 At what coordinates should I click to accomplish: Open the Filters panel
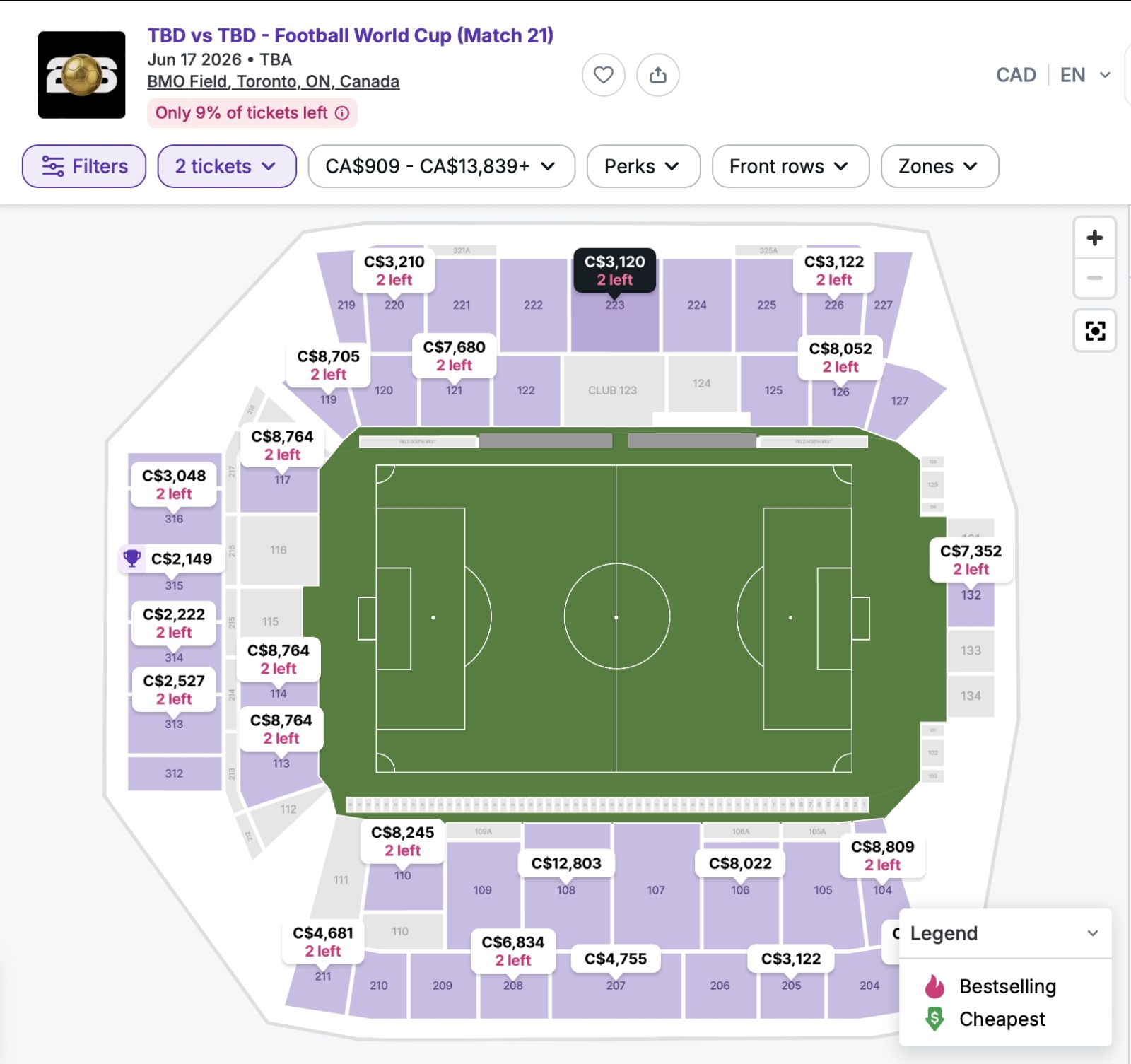84,166
